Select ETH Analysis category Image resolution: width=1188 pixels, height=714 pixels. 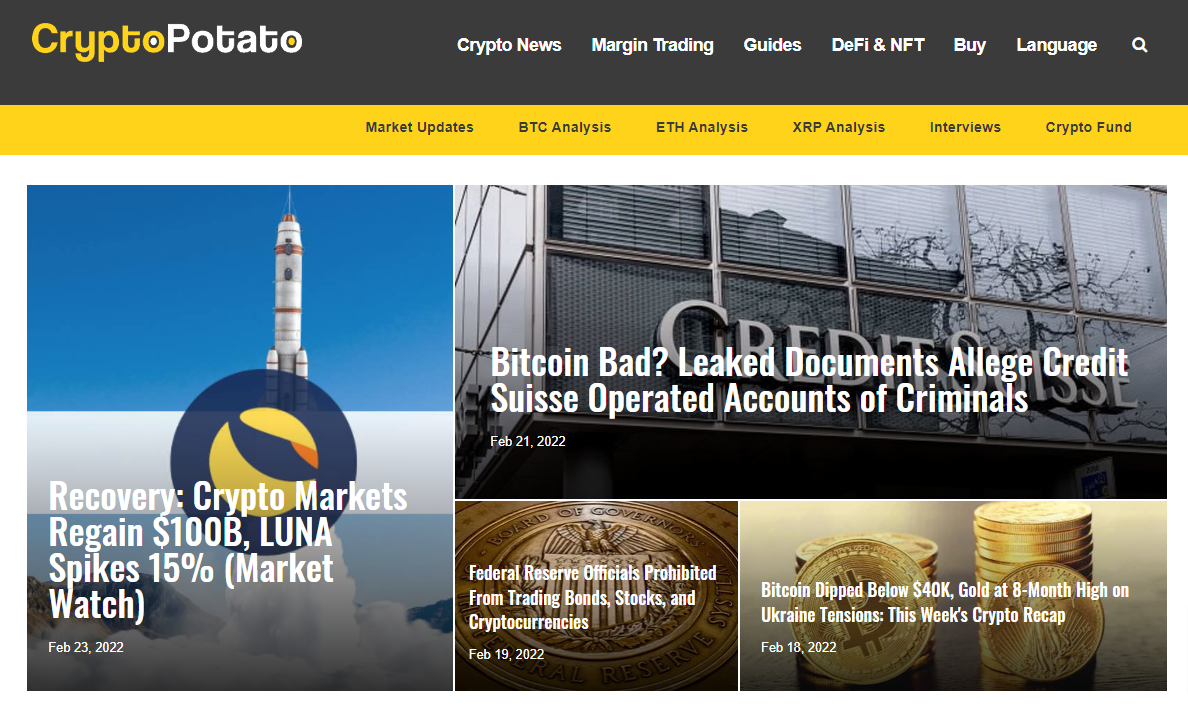click(702, 127)
